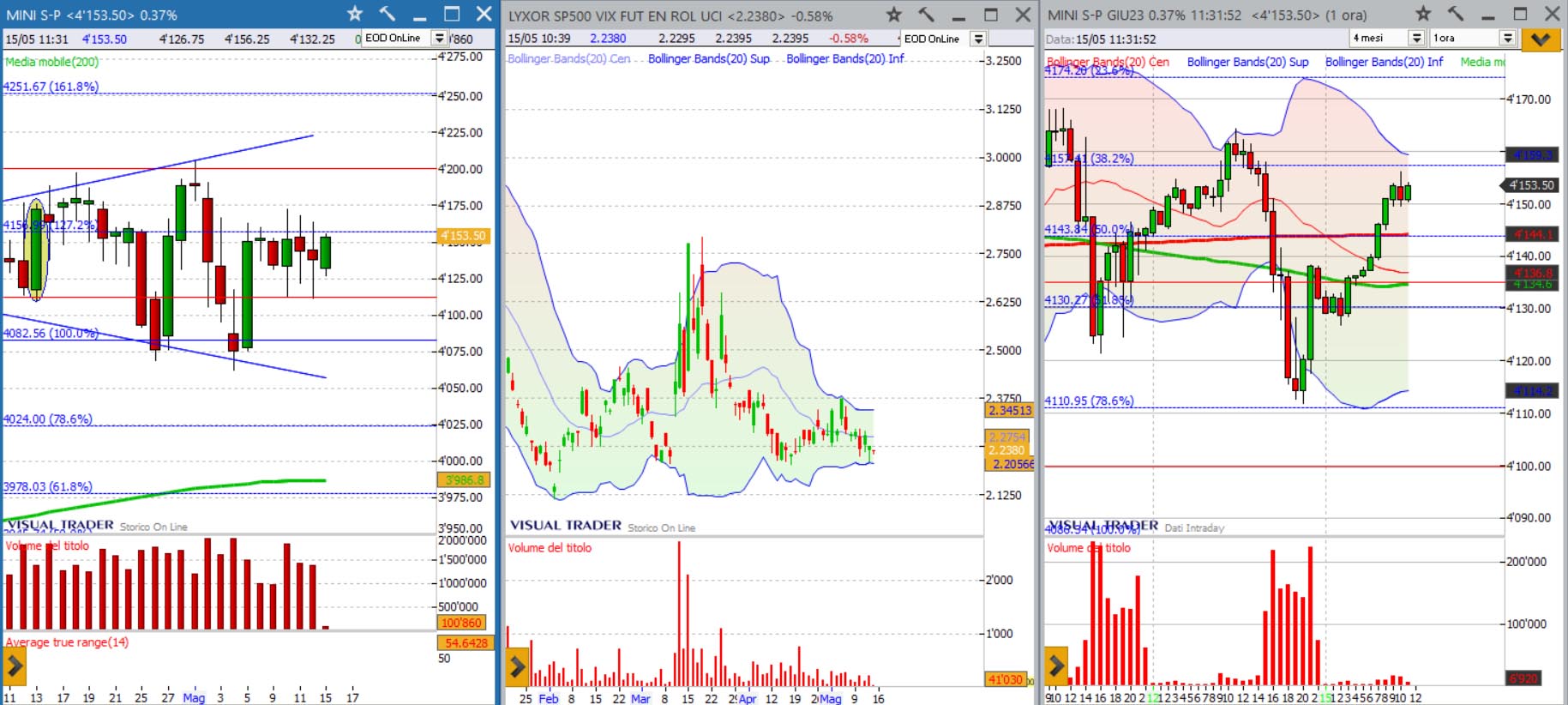
Task: Click the pin tool icon in the LYXOR SP500 VIX window
Action: click(927, 15)
